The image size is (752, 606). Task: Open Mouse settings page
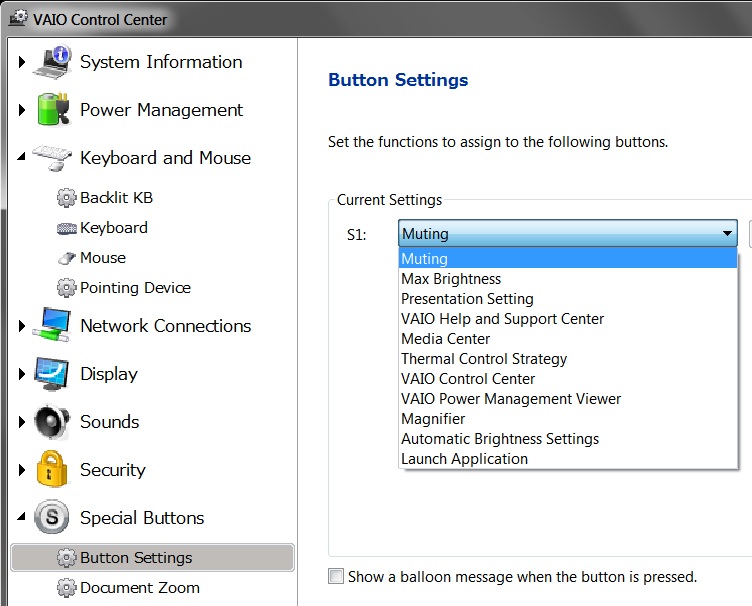(103, 258)
